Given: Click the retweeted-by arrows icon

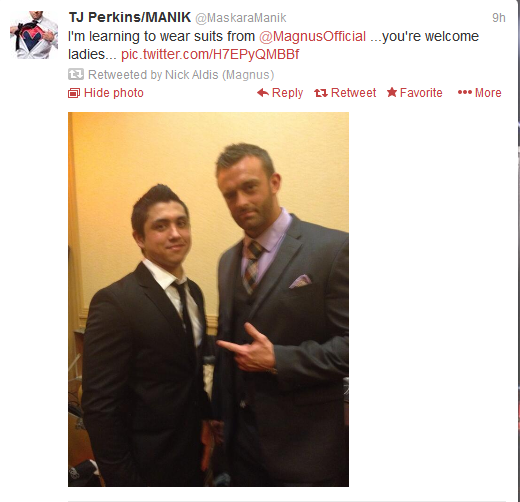Looking at the screenshot, I should coord(76,74).
